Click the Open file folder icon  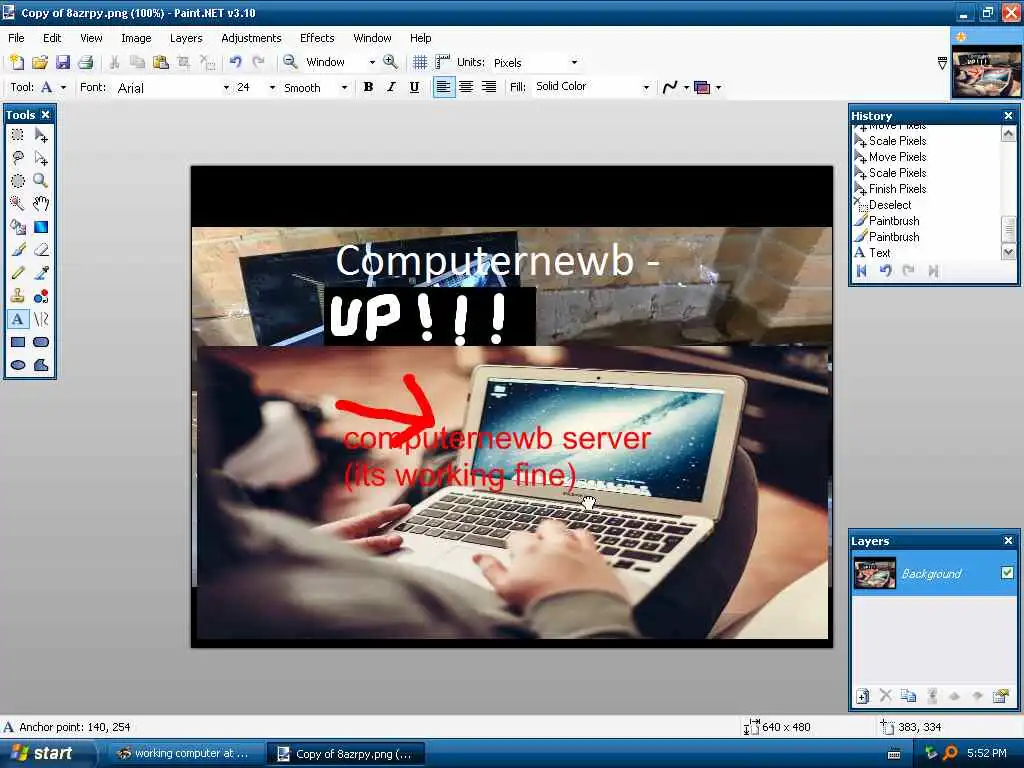[40, 62]
